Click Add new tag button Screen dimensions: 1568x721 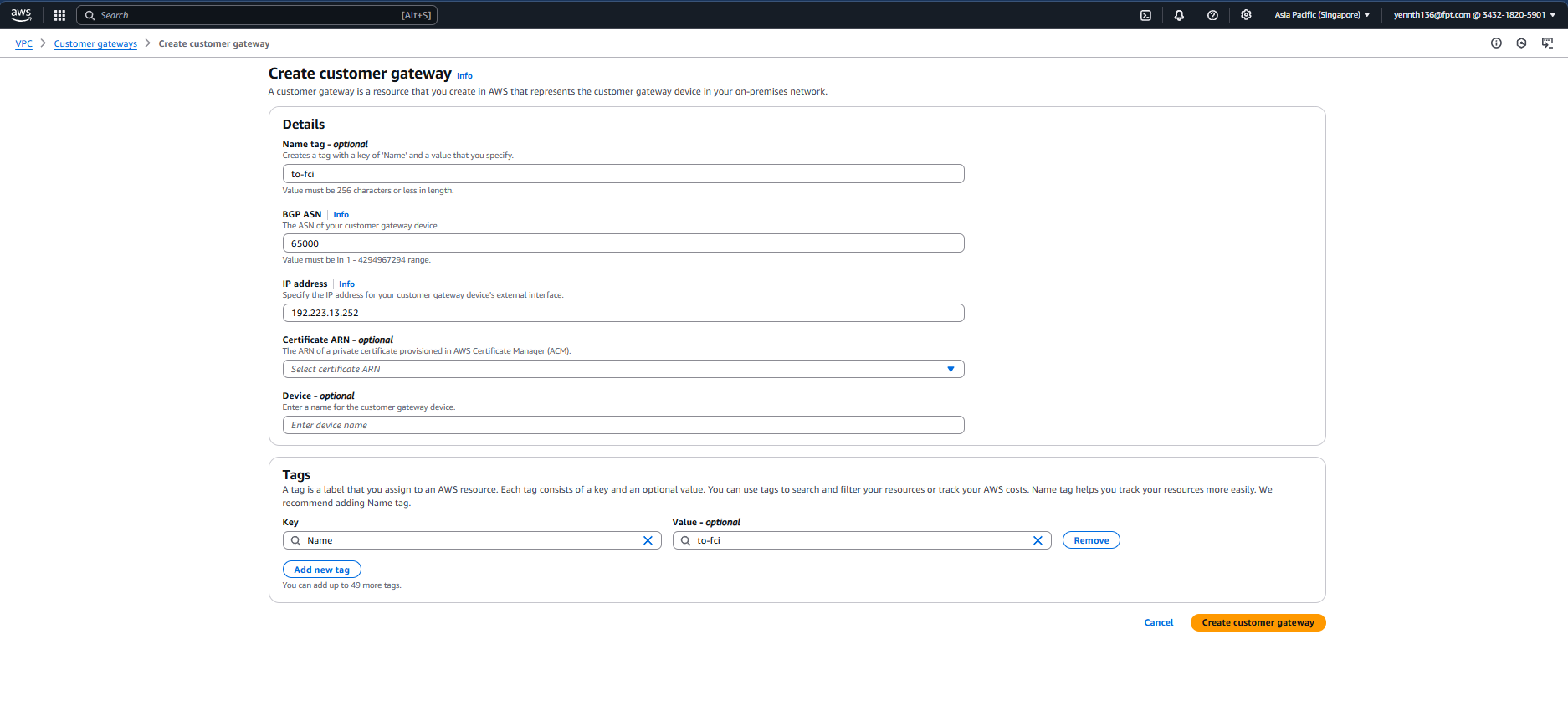point(321,570)
